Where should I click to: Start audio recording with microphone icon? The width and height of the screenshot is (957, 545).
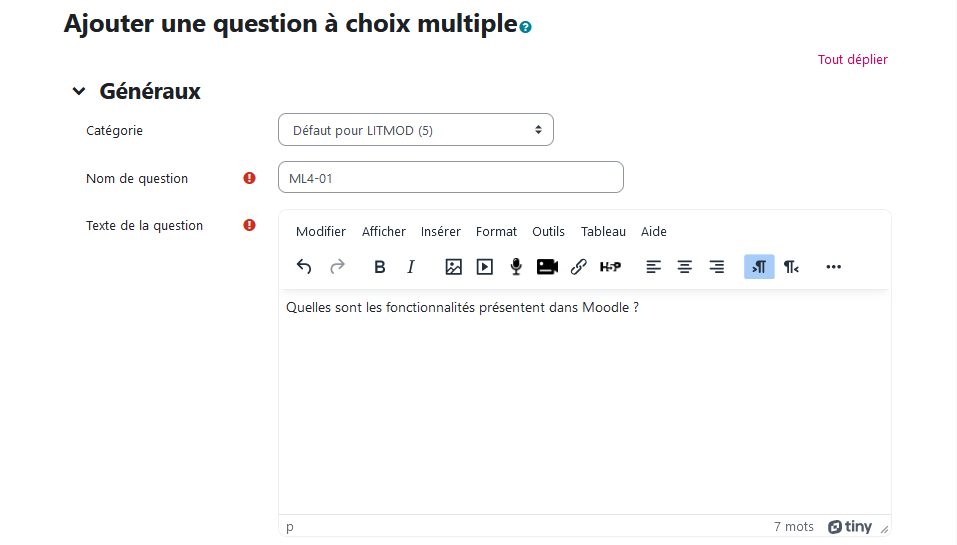tap(516, 267)
